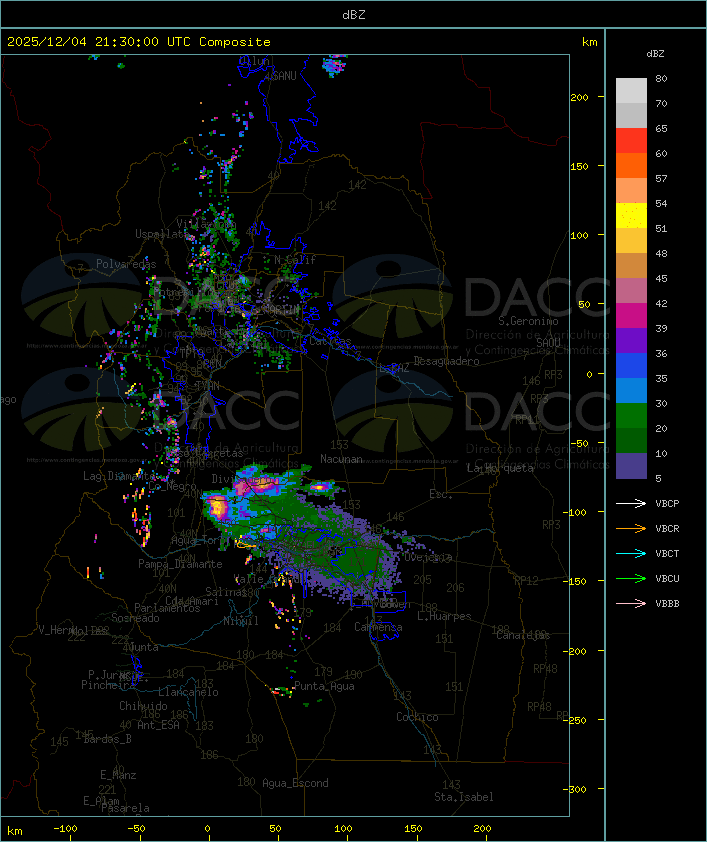Click the Pampa_Diamante map label
Image resolution: width=707 pixels, height=842 pixels.
(x=180, y=564)
